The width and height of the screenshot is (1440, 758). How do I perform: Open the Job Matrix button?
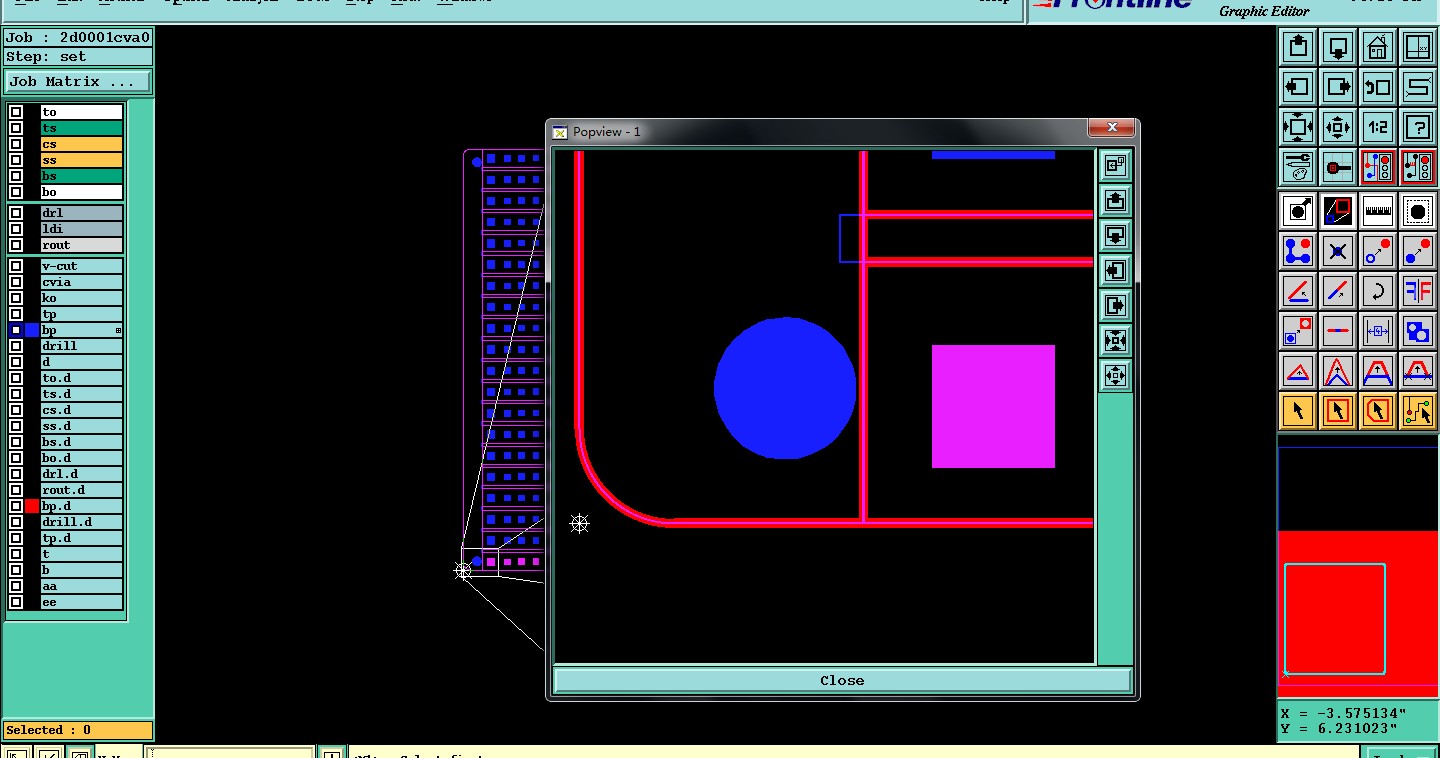pyautogui.click(x=78, y=82)
